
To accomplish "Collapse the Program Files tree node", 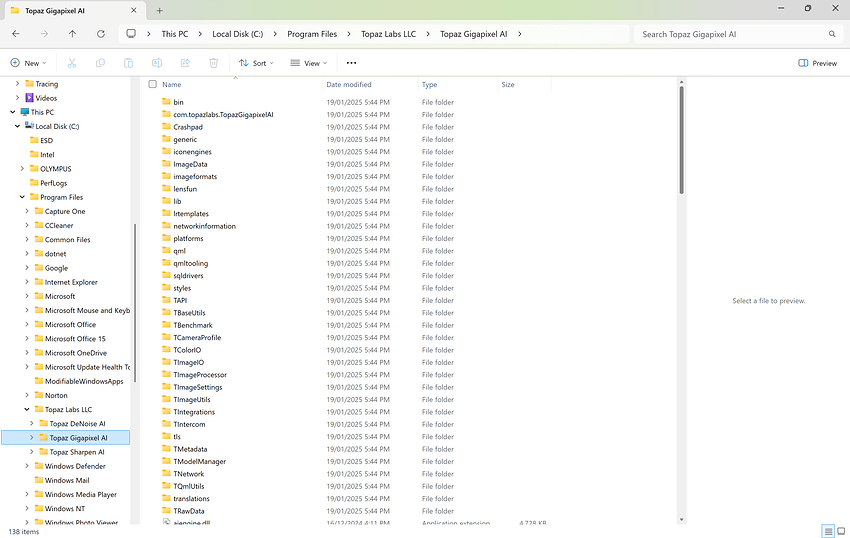I will 22,197.
